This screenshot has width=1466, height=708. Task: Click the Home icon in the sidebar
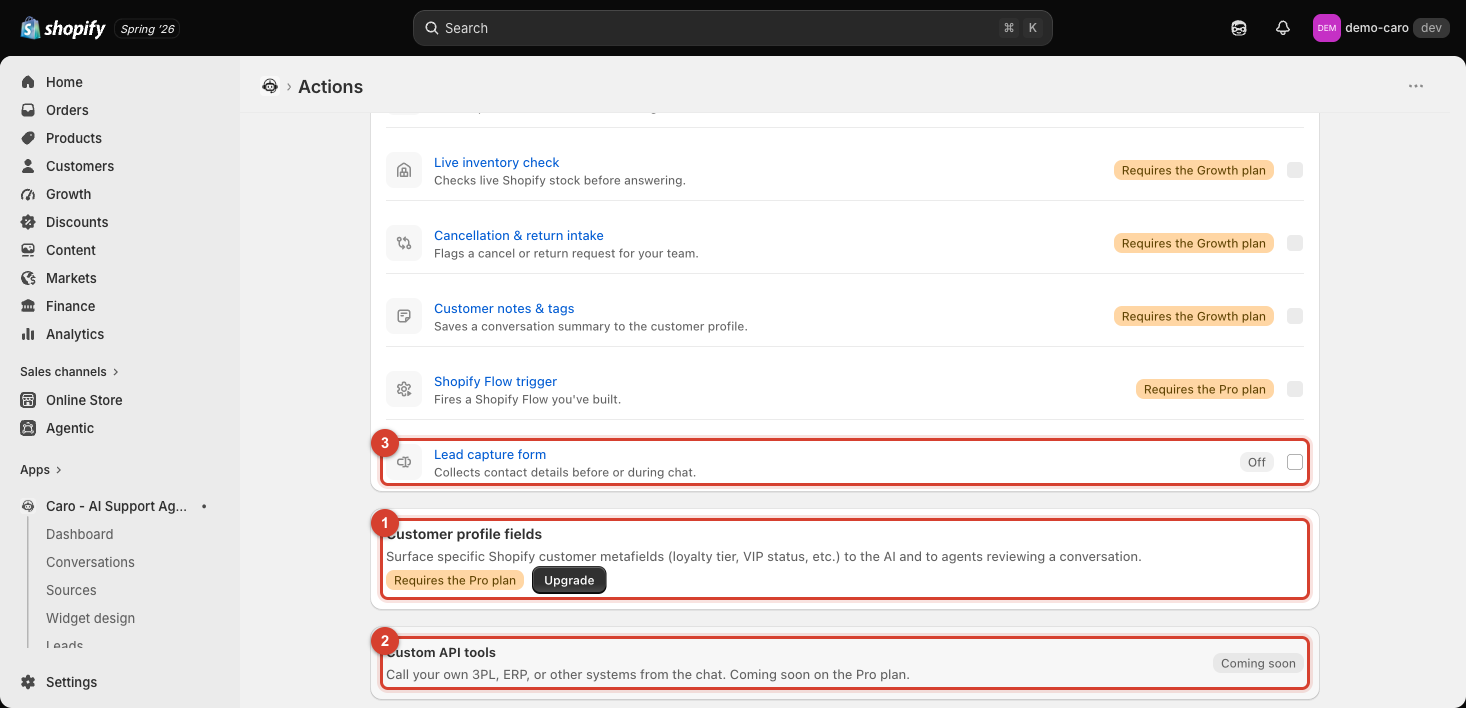pos(28,82)
